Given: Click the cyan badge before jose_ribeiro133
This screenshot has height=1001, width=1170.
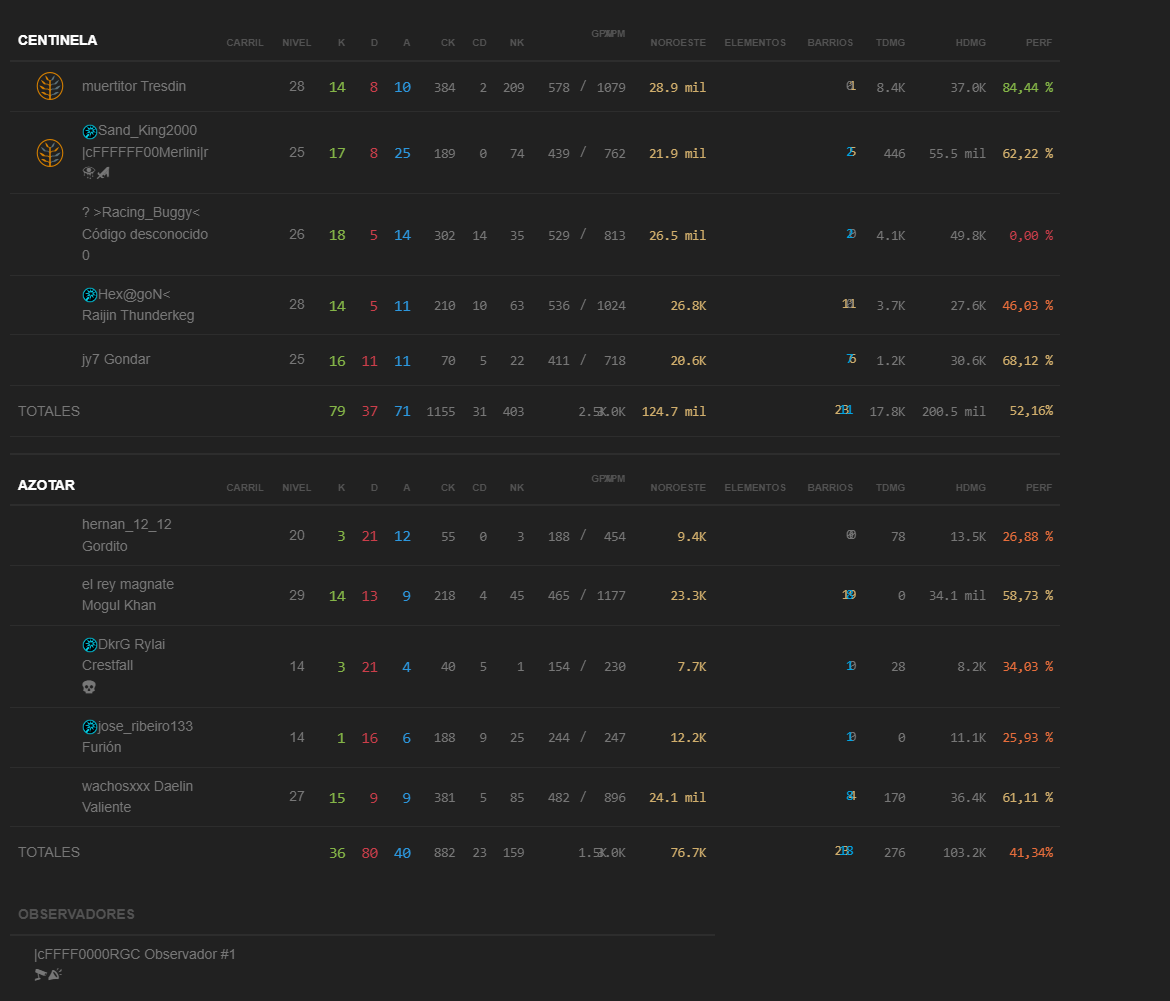Looking at the screenshot, I should click(x=89, y=727).
